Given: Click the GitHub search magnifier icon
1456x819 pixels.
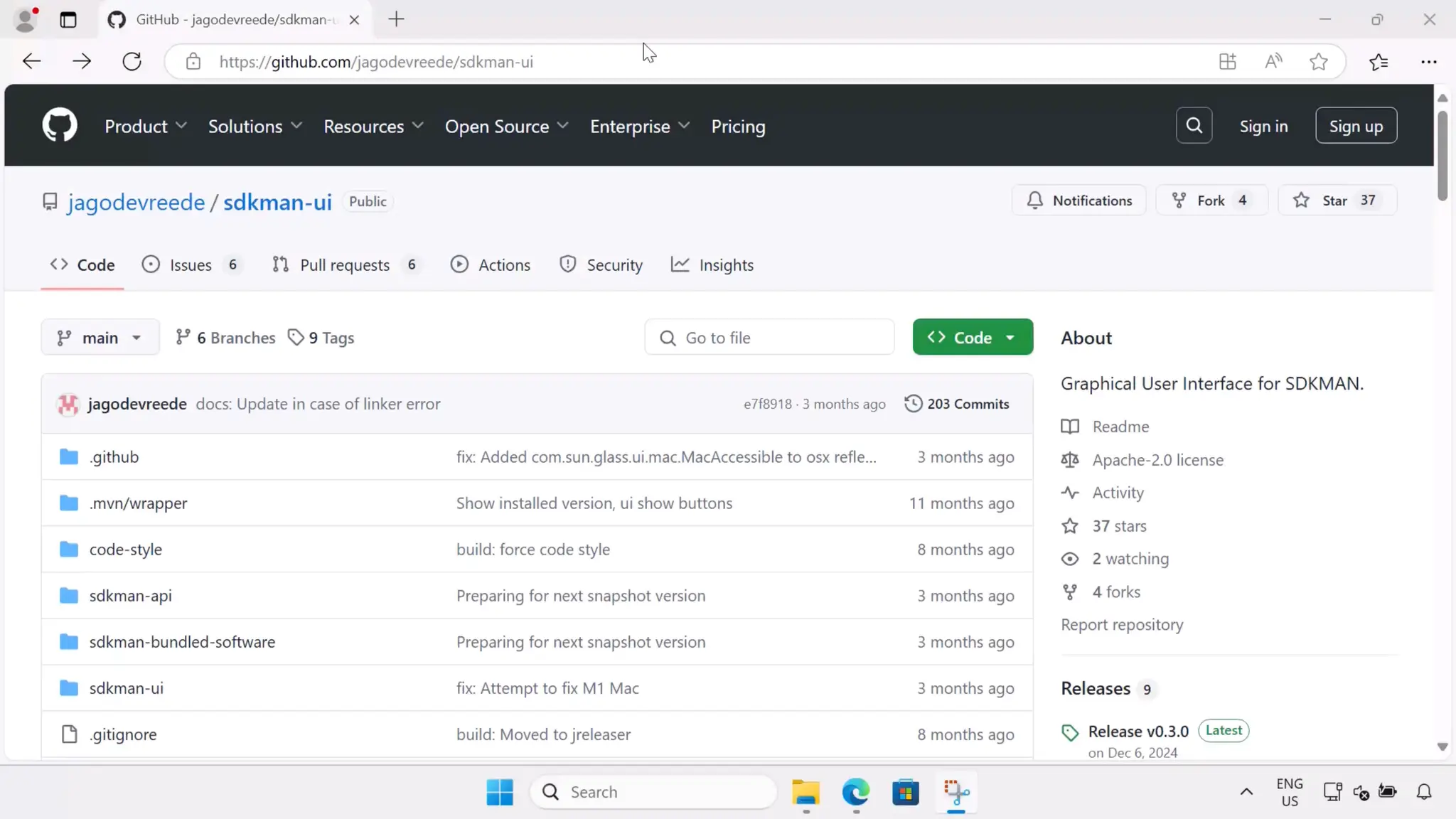Looking at the screenshot, I should click(x=1194, y=126).
